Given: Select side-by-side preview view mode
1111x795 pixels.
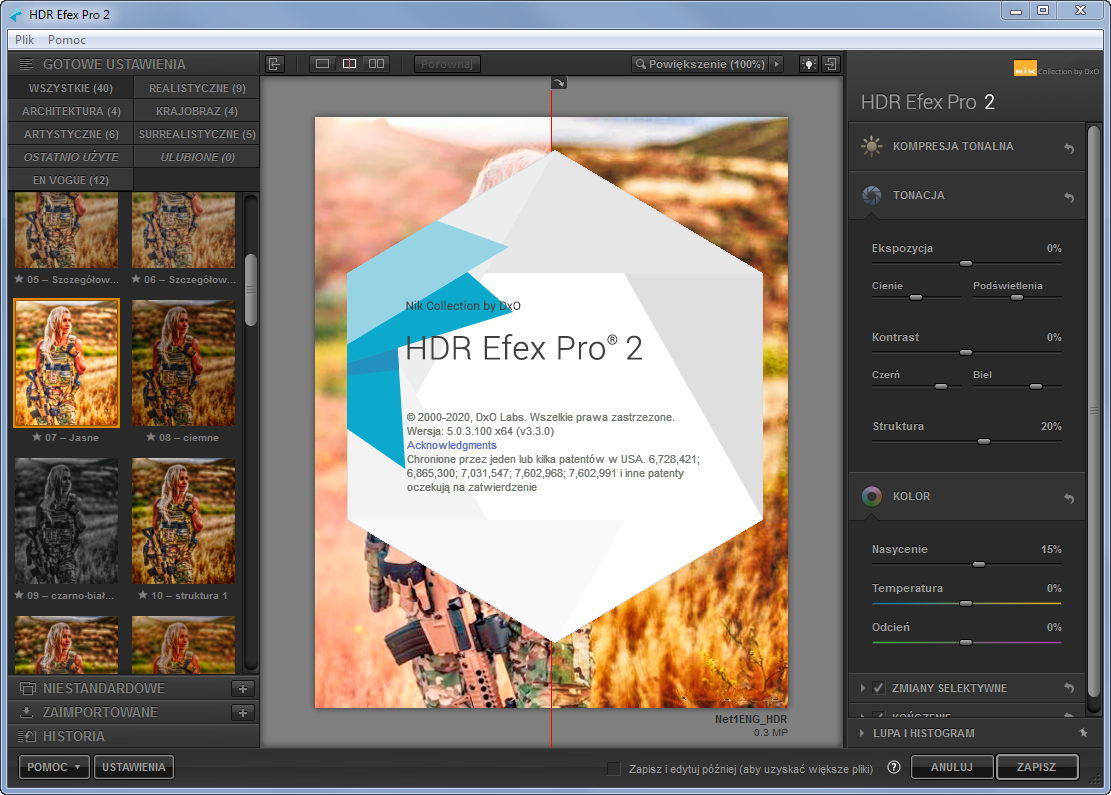Looking at the screenshot, I should click(x=376, y=64).
